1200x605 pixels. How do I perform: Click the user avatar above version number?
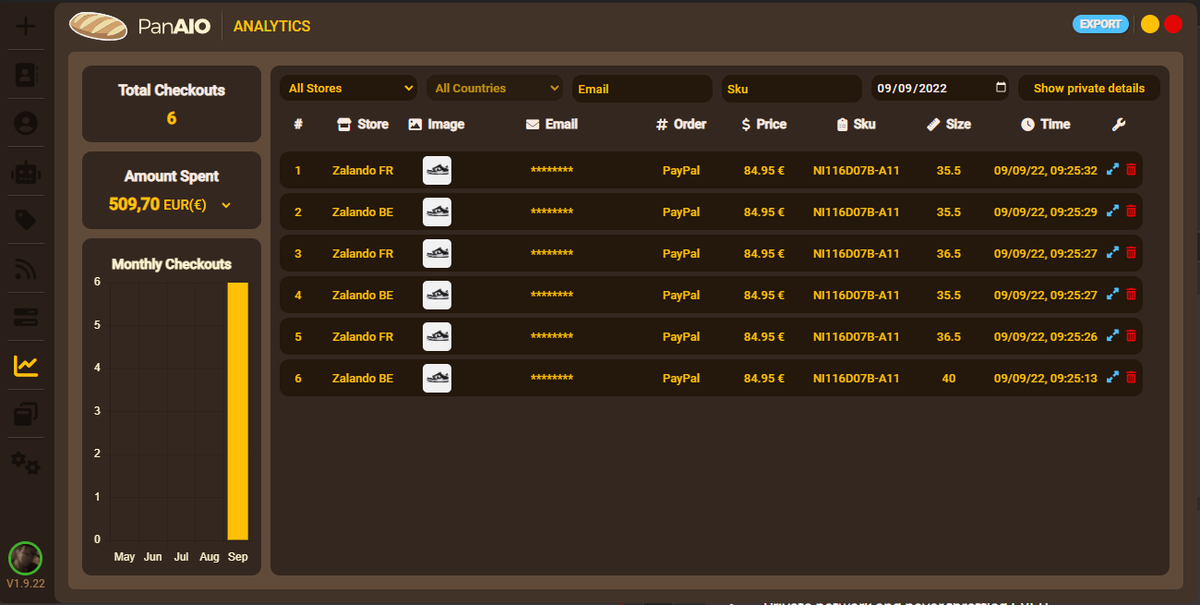25,558
